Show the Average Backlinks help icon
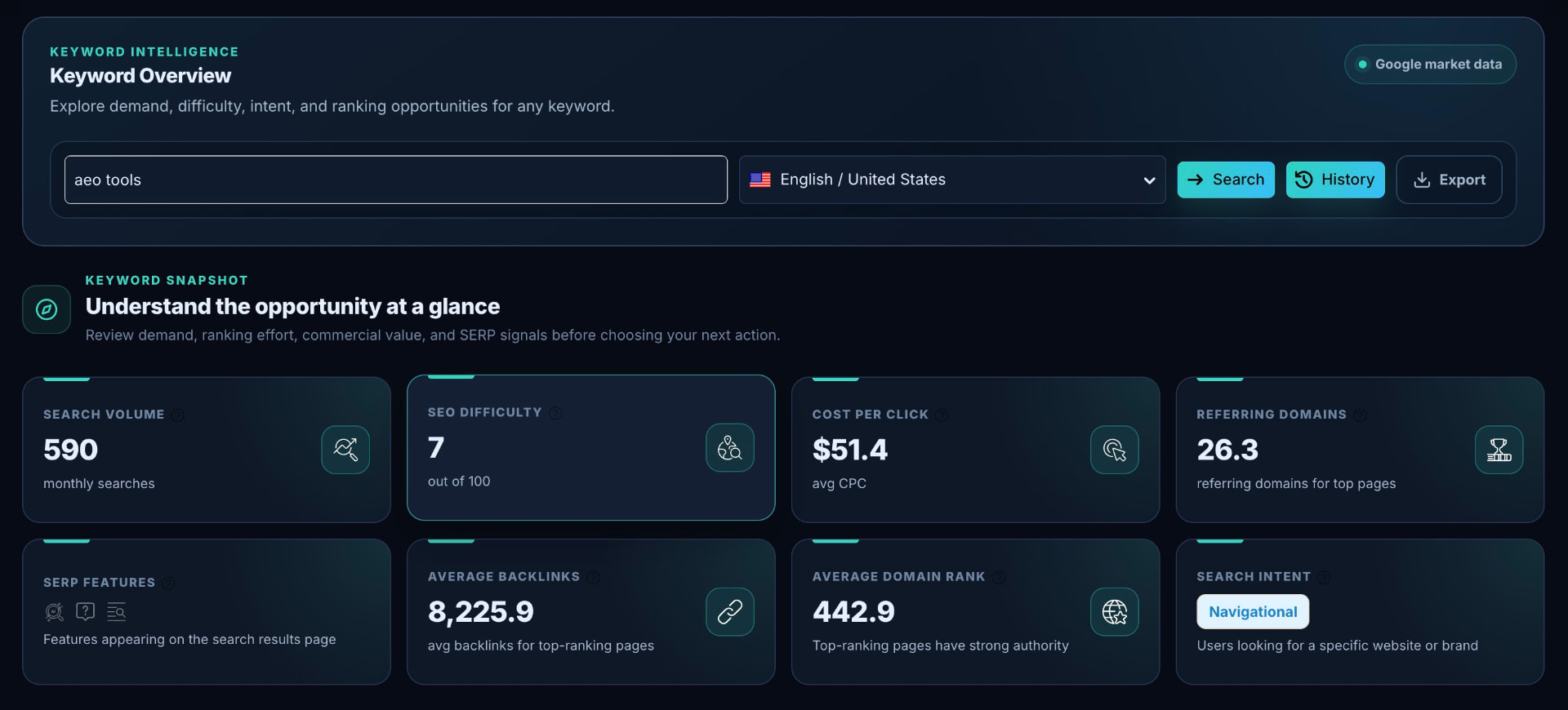Screen dimensions: 1568x710 pos(594,578)
